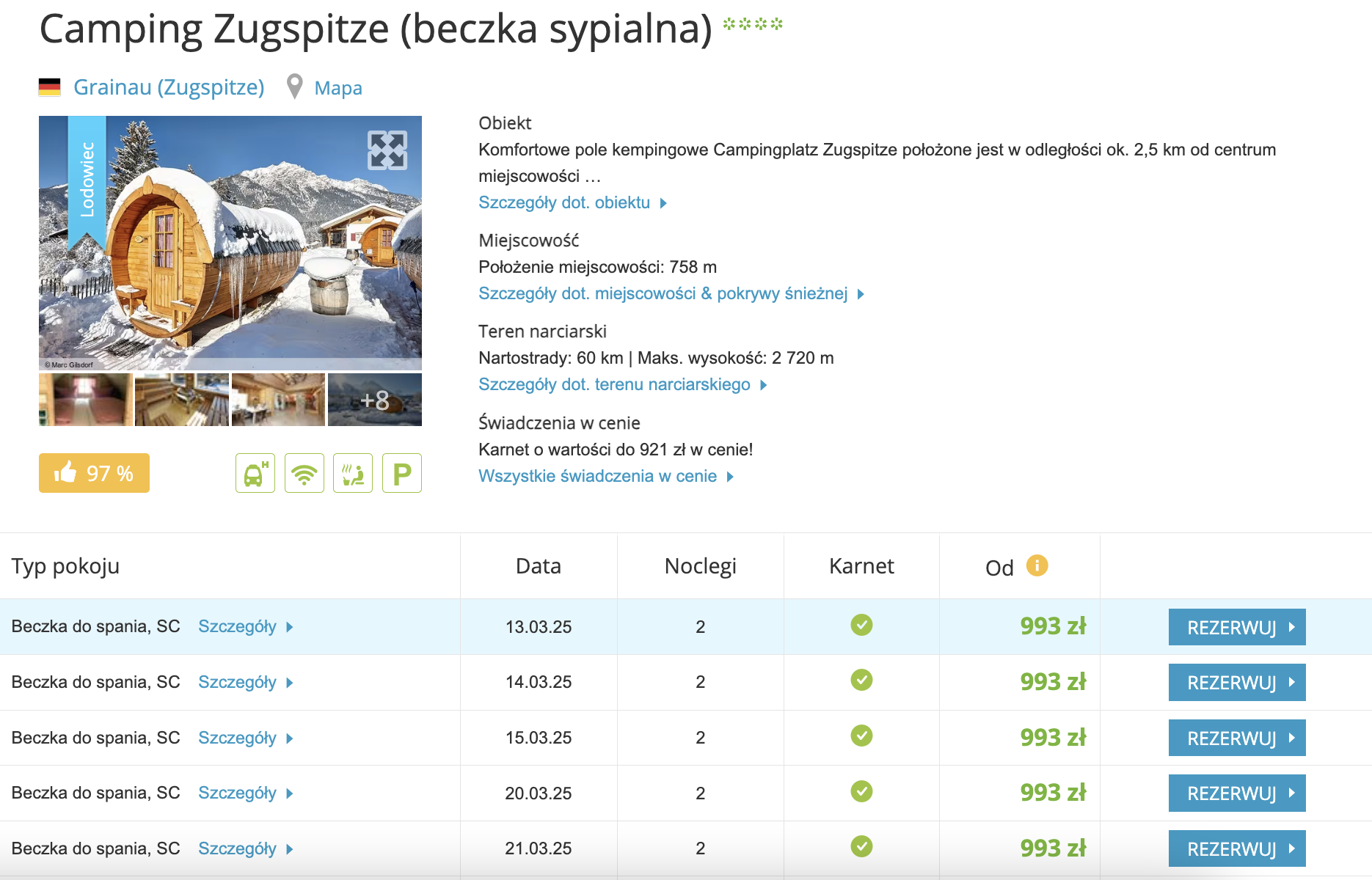Click the Noclegi column header
The width and height of the screenshot is (1372, 880).
tap(701, 566)
